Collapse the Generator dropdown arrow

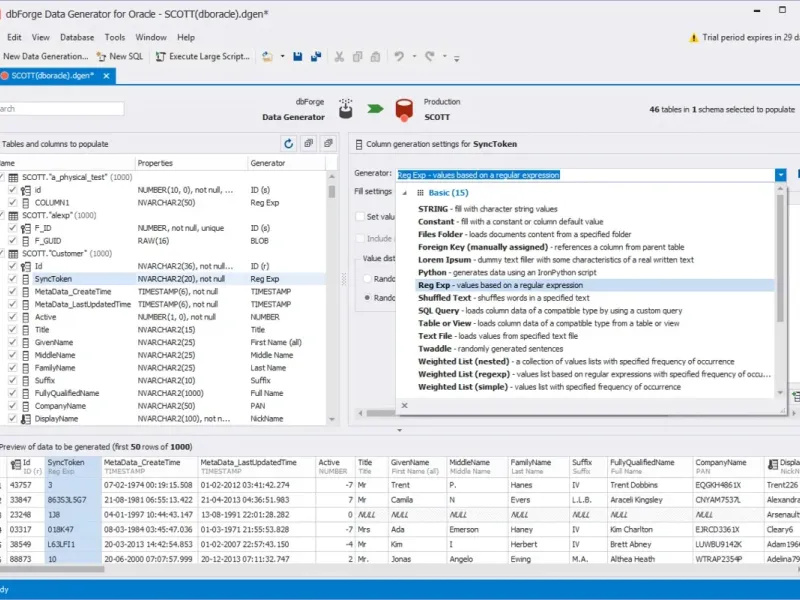point(780,175)
